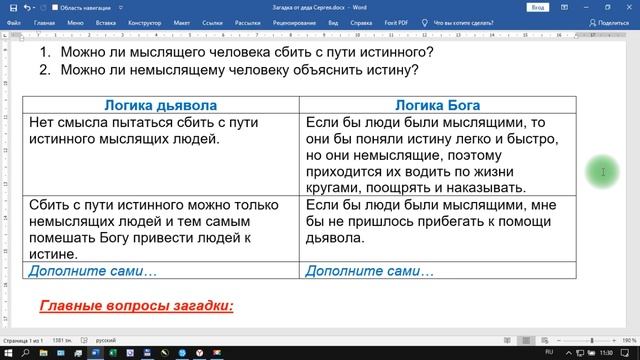Click the zoom out minus button

pos(559,340)
